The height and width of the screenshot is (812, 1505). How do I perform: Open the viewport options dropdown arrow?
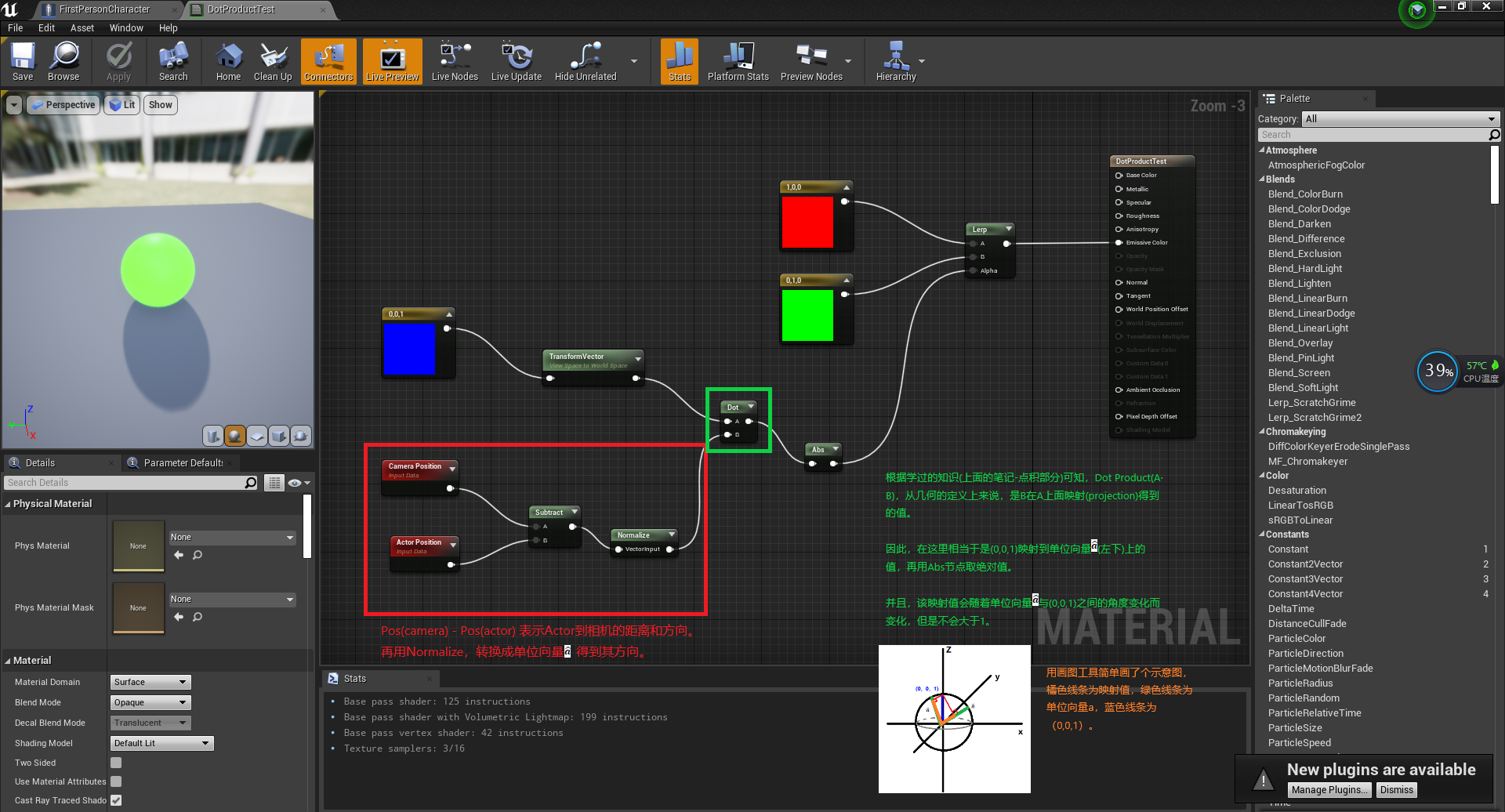click(14, 105)
